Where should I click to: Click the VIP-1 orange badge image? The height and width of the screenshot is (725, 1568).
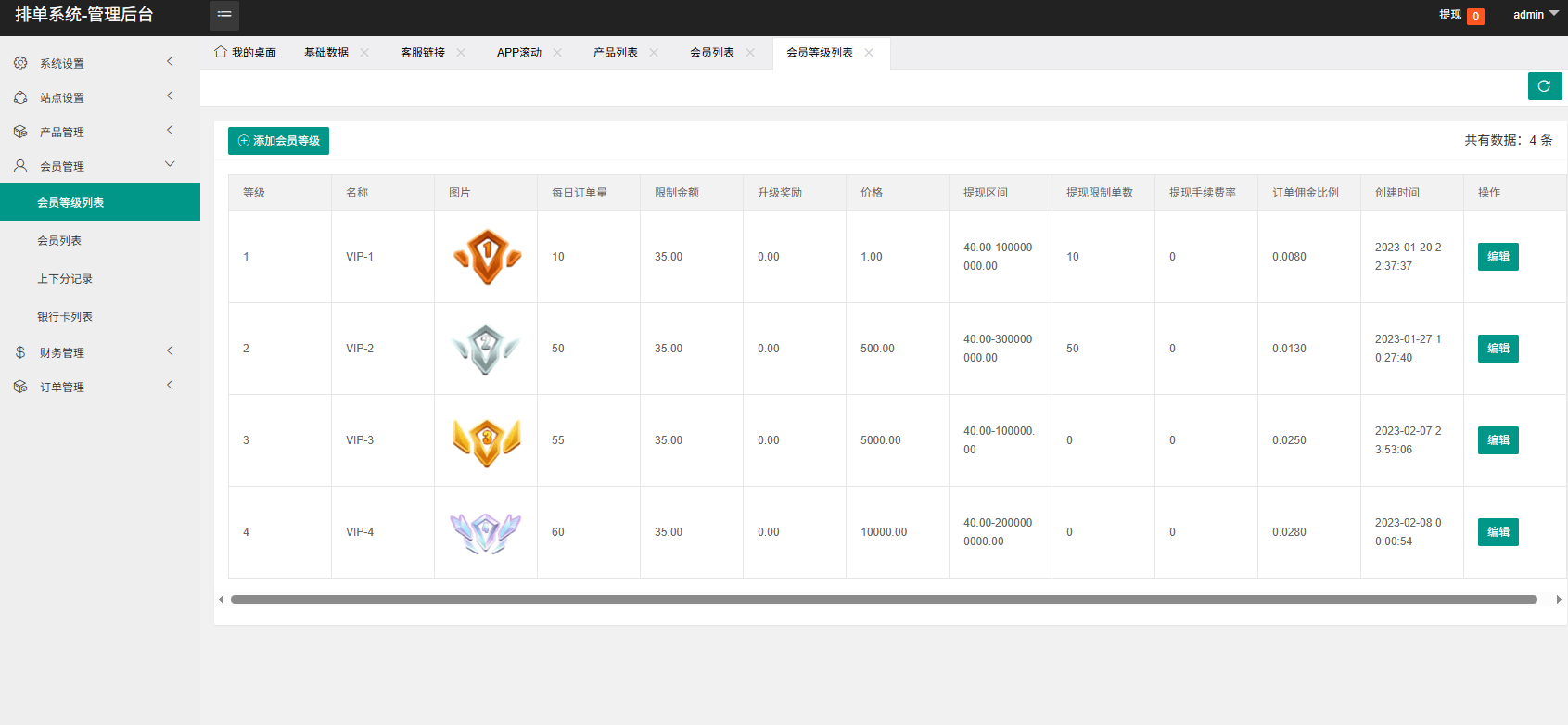tap(486, 257)
